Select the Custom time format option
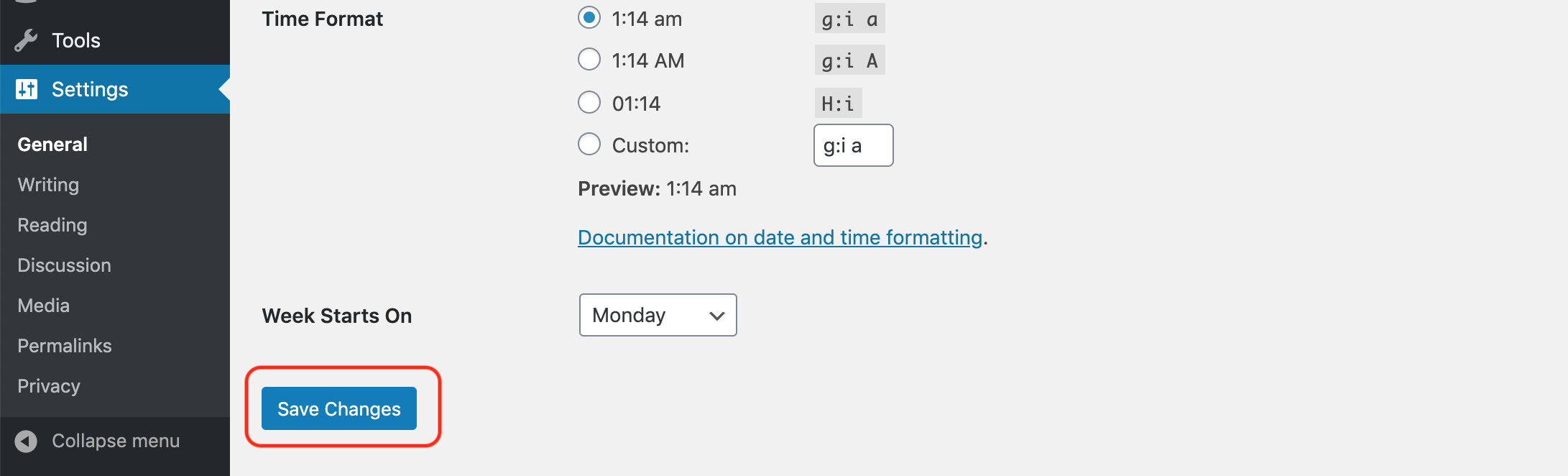This screenshot has width=1568, height=476. click(589, 145)
